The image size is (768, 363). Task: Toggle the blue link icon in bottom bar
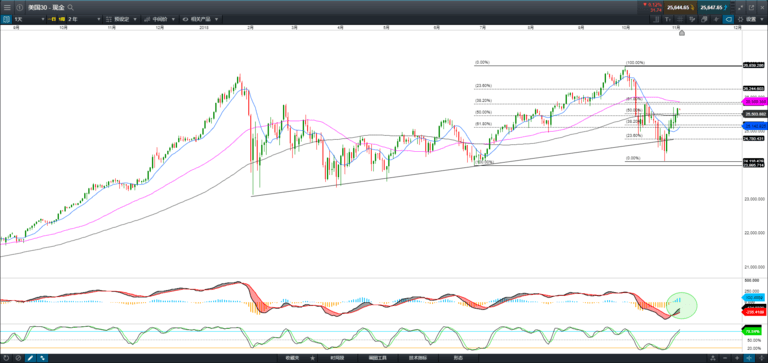click(x=42, y=358)
